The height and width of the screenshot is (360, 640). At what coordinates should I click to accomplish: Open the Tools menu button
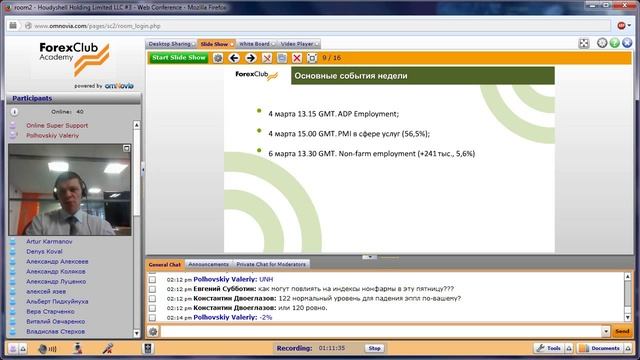coord(549,348)
